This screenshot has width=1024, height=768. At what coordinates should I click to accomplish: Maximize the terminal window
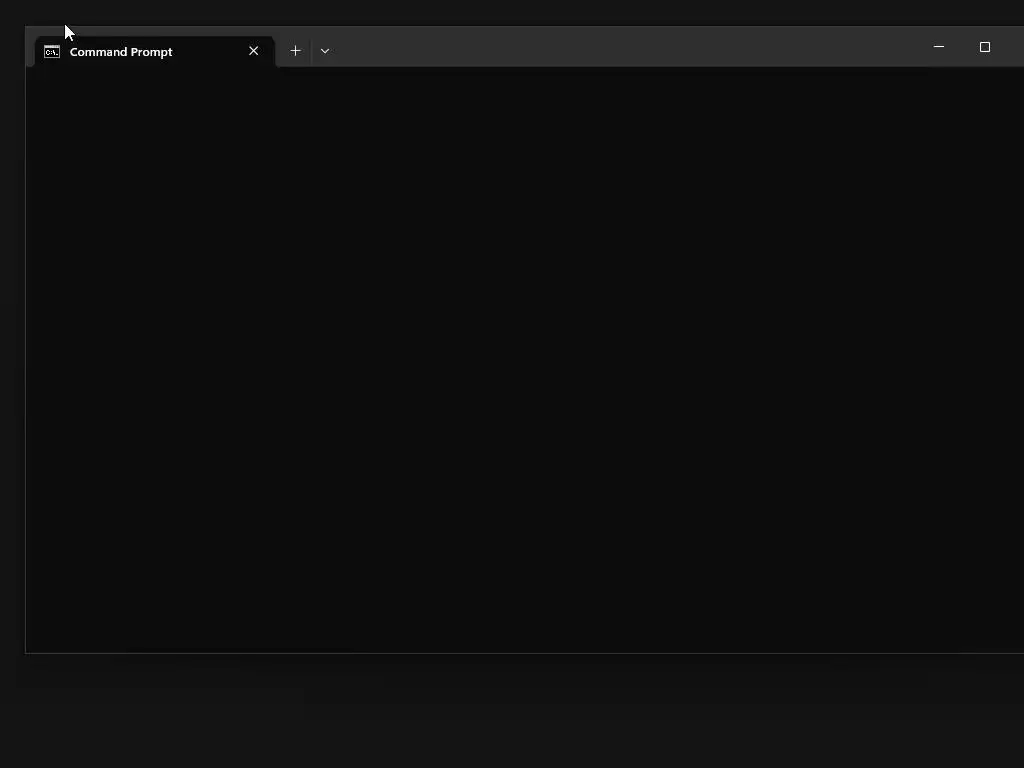point(985,47)
